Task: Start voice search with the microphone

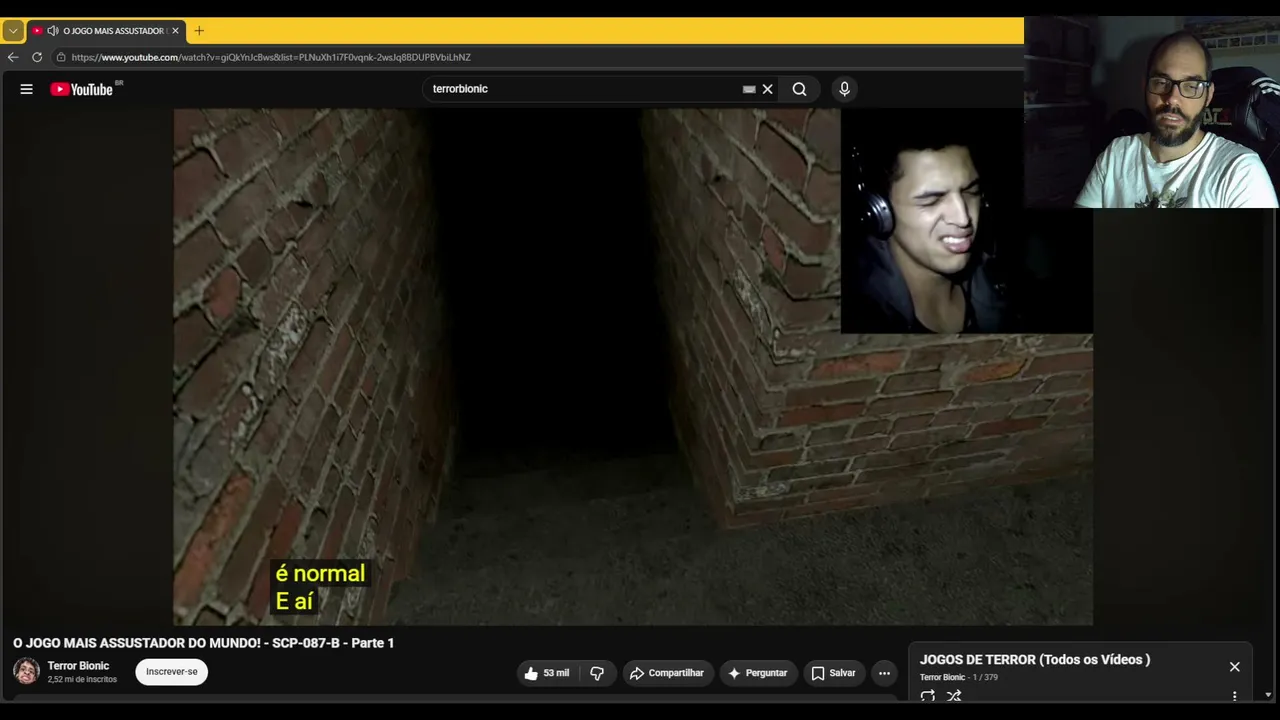Action: [x=844, y=89]
